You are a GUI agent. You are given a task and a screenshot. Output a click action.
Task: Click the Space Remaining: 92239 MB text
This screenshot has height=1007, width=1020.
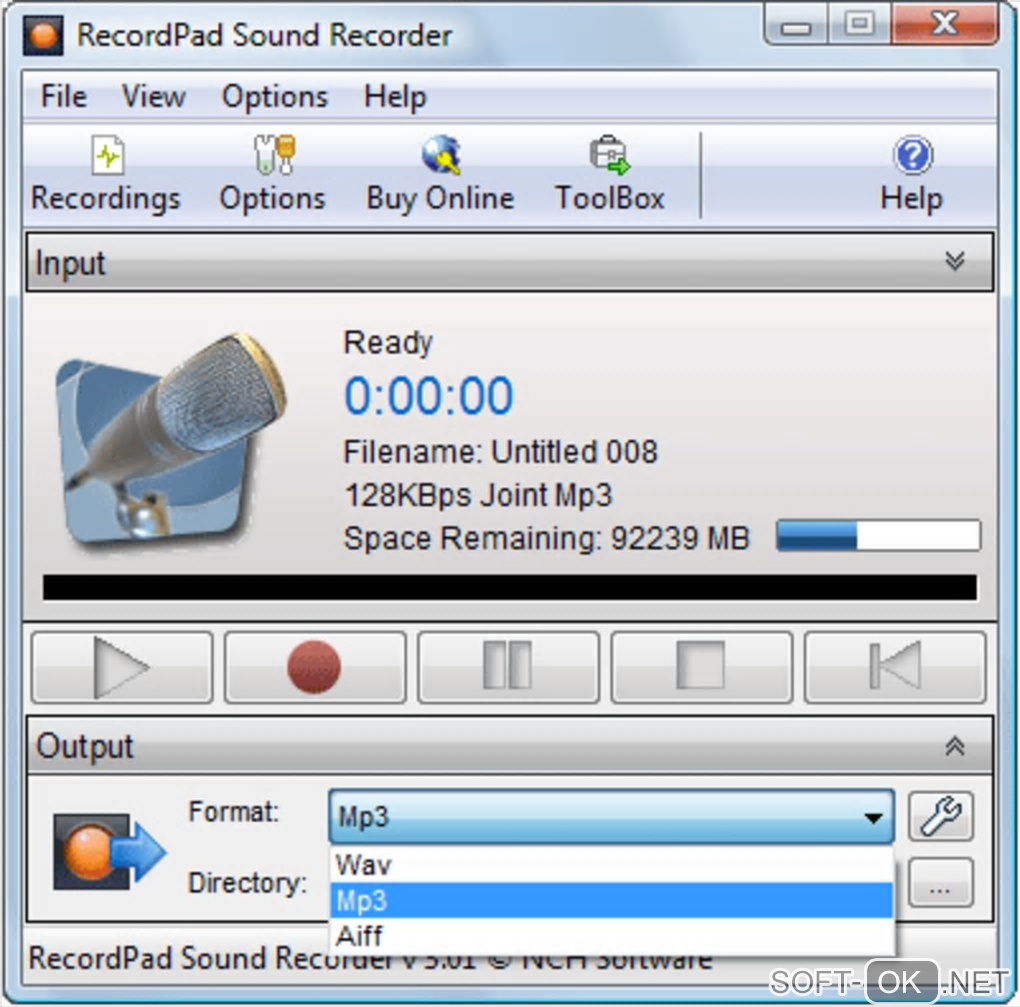[x=546, y=539]
